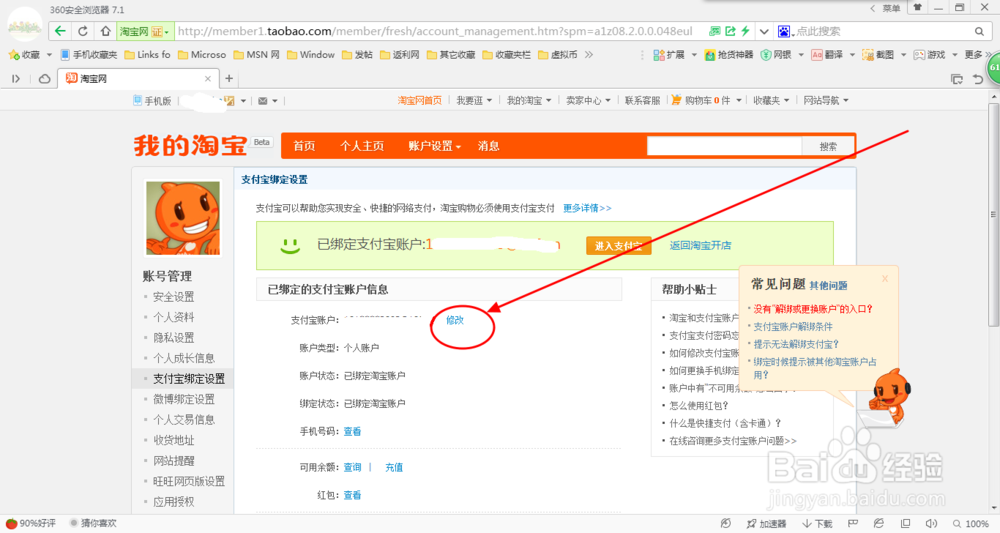Switch to the 个人主页 tab
This screenshot has height=533, width=1000.
(362, 146)
